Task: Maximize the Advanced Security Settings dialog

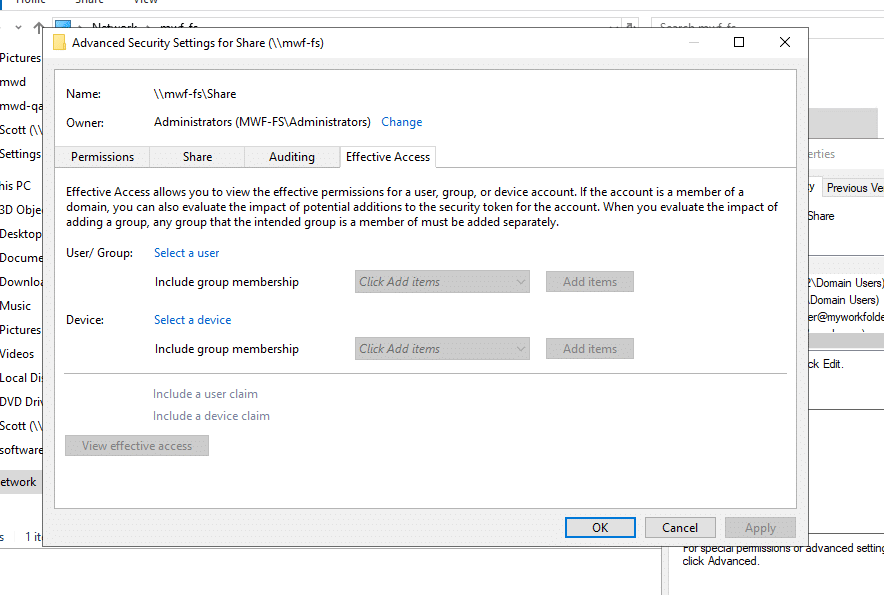Action: coord(739,42)
